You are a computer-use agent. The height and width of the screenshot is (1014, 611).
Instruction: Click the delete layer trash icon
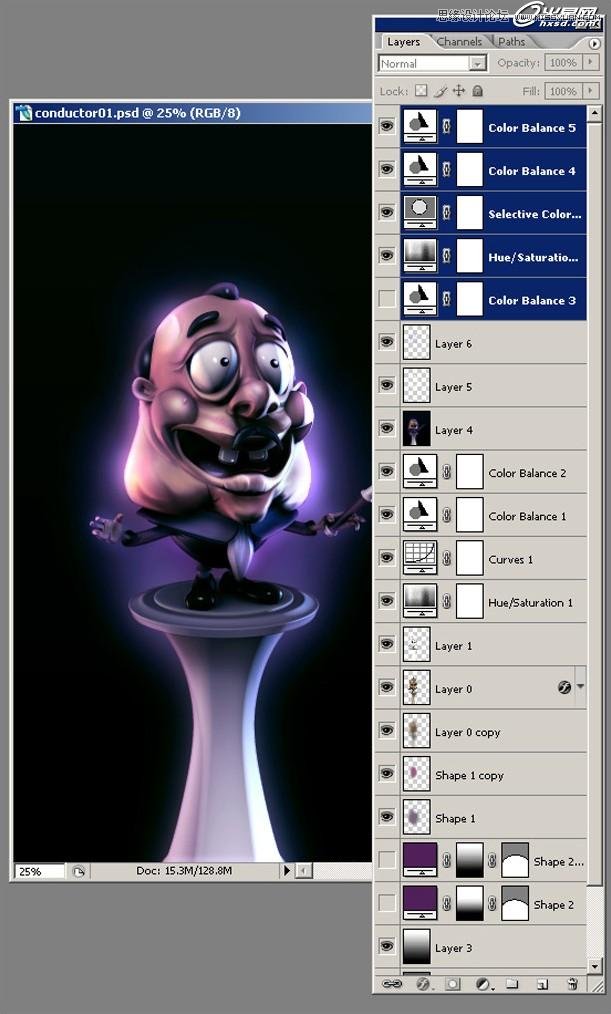[572, 984]
